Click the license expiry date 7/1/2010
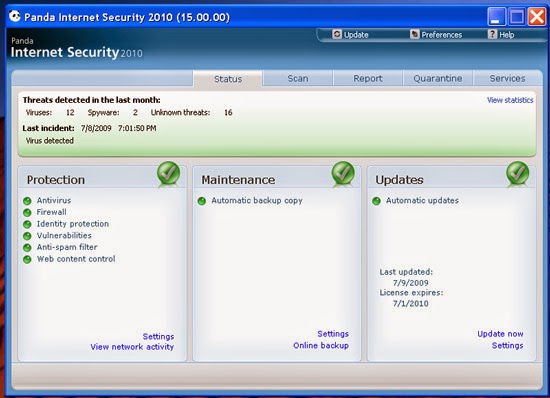Screen dimensions: 550x398 410,303
